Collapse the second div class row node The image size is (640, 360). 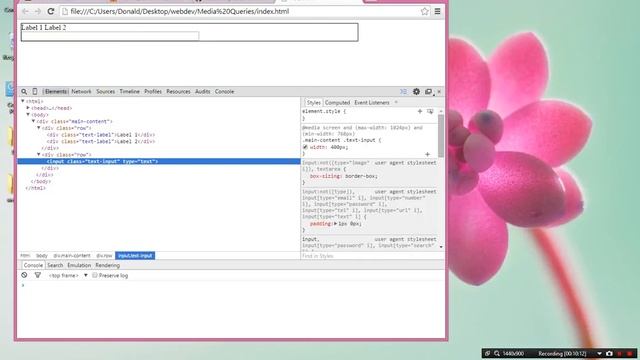point(39,154)
